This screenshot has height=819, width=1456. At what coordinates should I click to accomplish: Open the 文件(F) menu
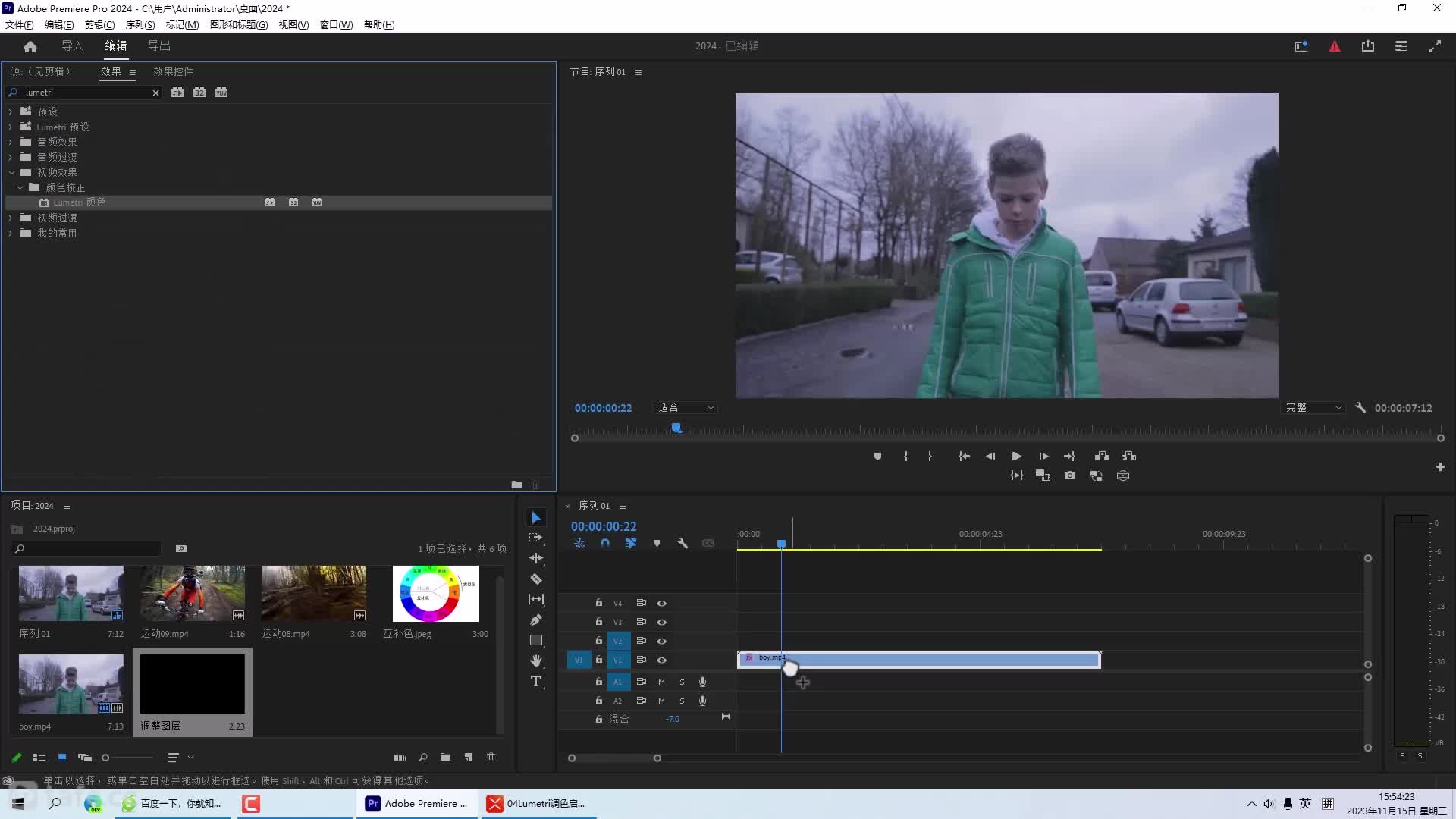click(x=20, y=24)
